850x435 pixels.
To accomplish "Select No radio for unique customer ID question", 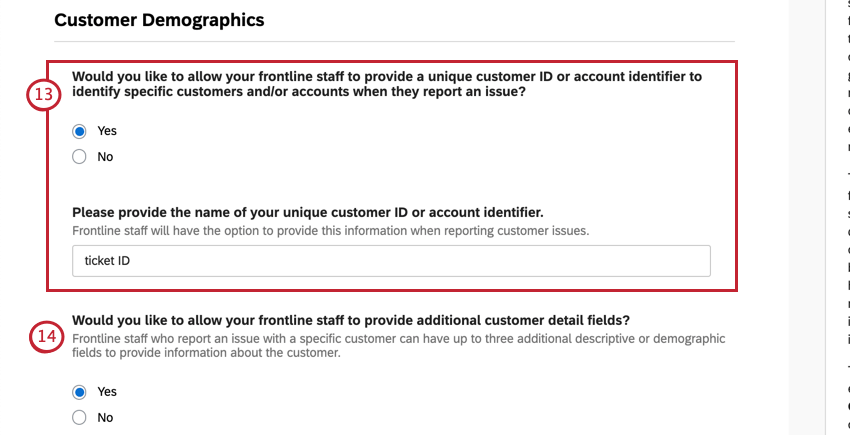I will click(79, 157).
